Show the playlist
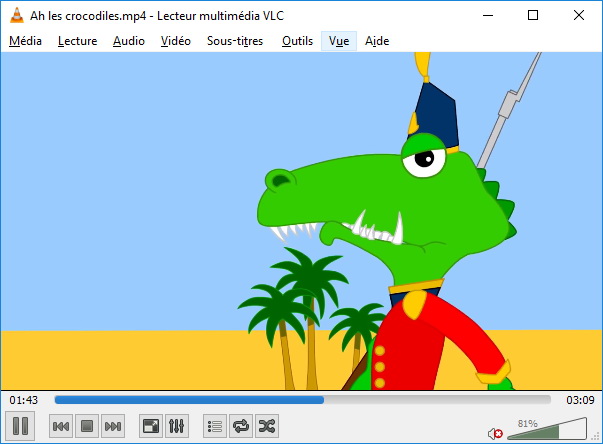 coord(215,426)
